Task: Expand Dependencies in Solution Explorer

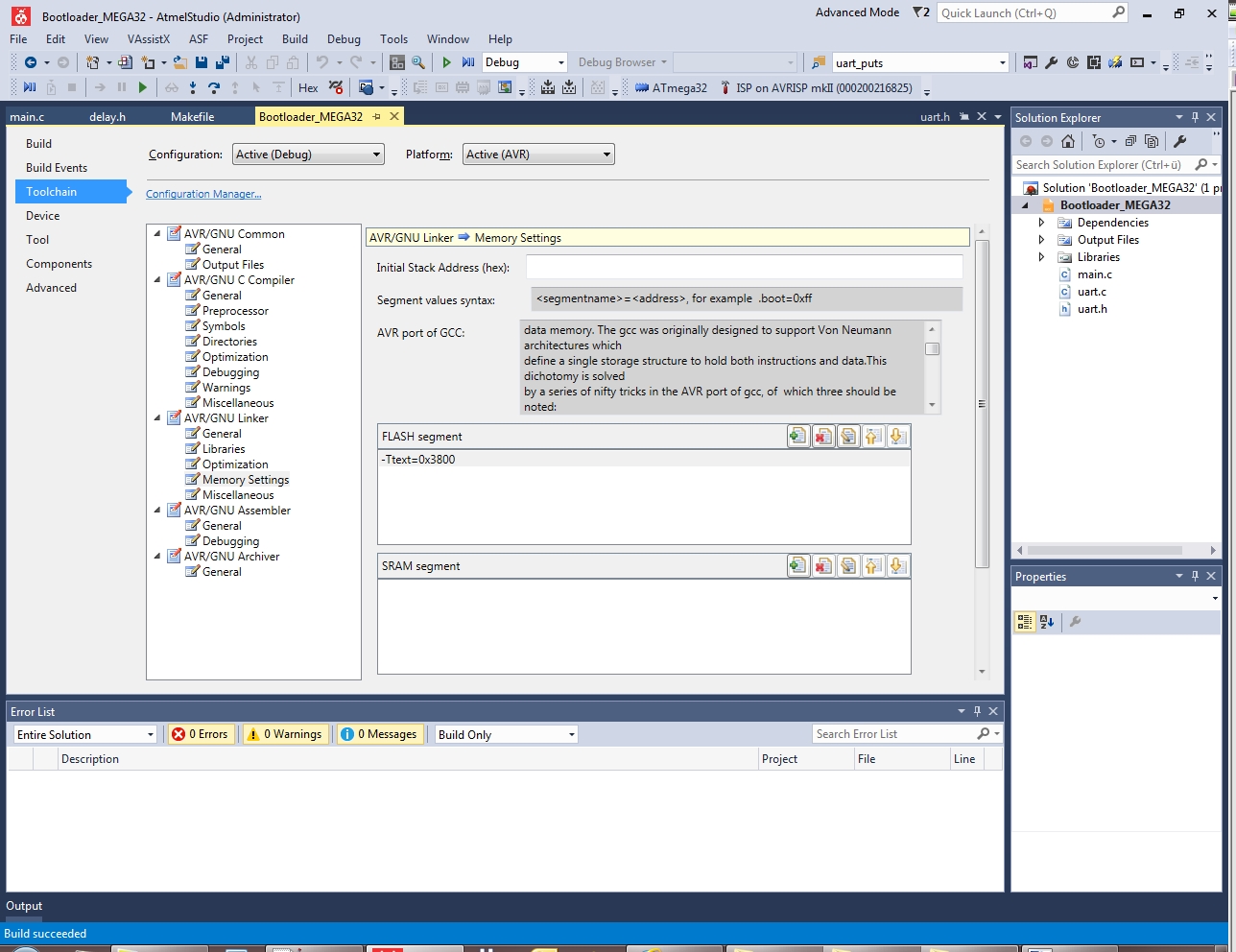Action: 1041,223
